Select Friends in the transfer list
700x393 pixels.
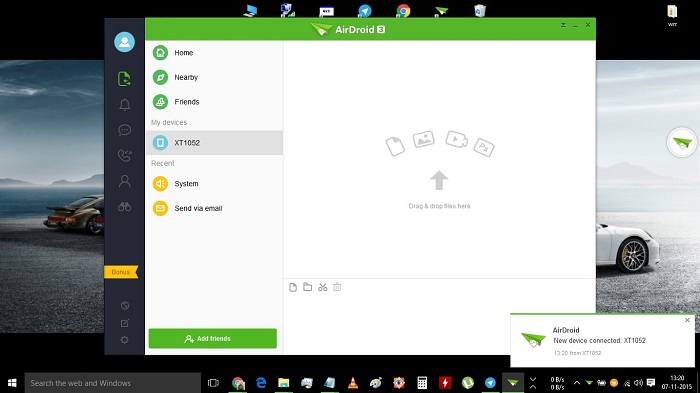click(214, 102)
